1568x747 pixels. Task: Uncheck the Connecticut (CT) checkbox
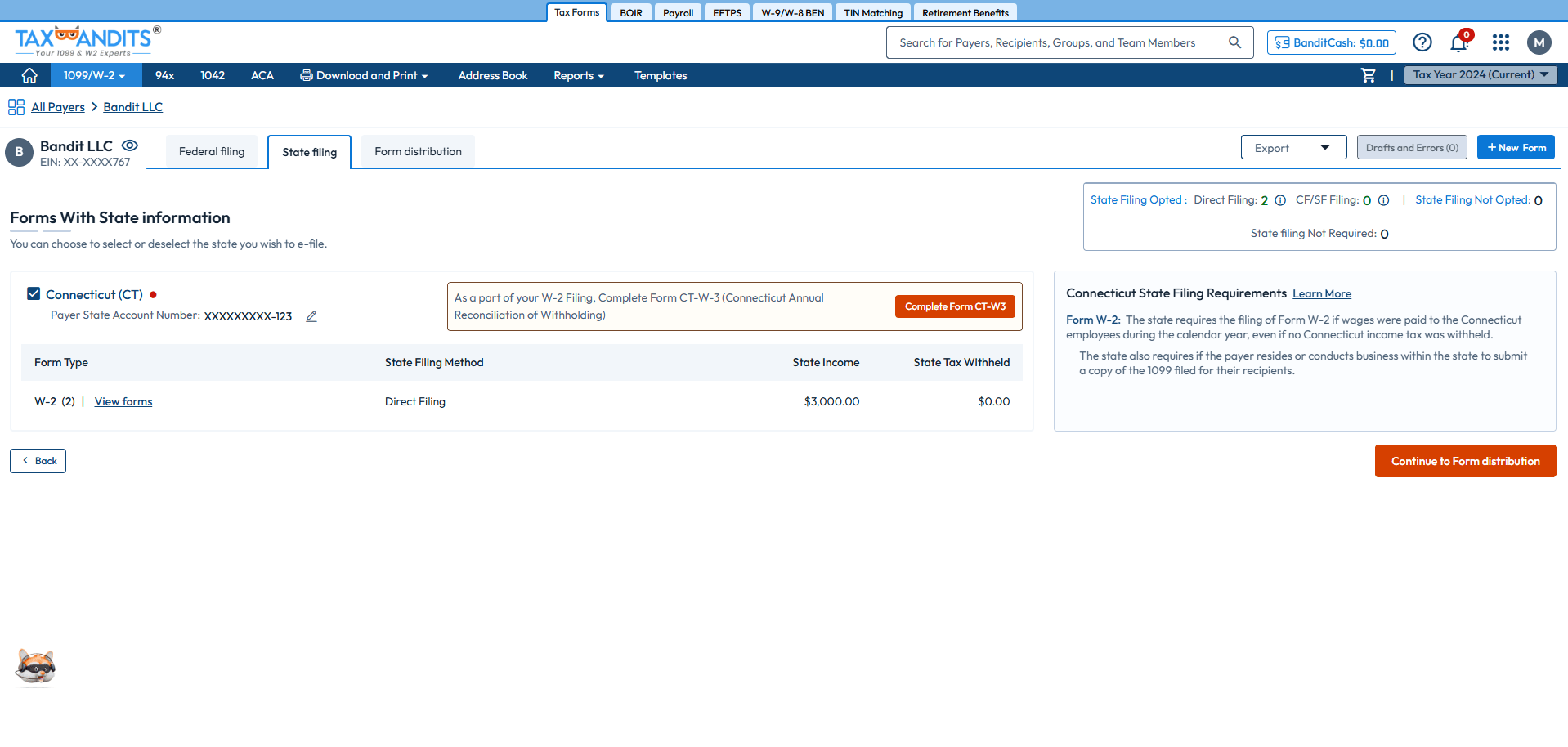tap(34, 293)
